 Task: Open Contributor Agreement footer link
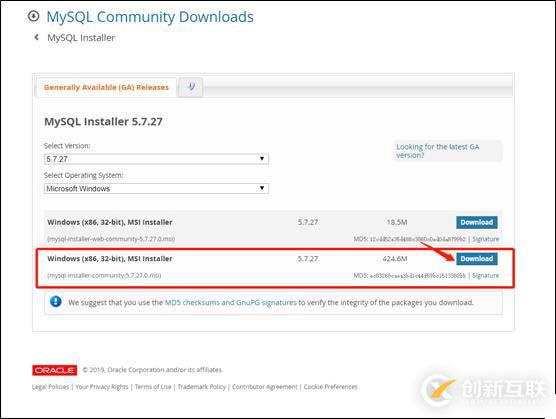coord(265,387)
